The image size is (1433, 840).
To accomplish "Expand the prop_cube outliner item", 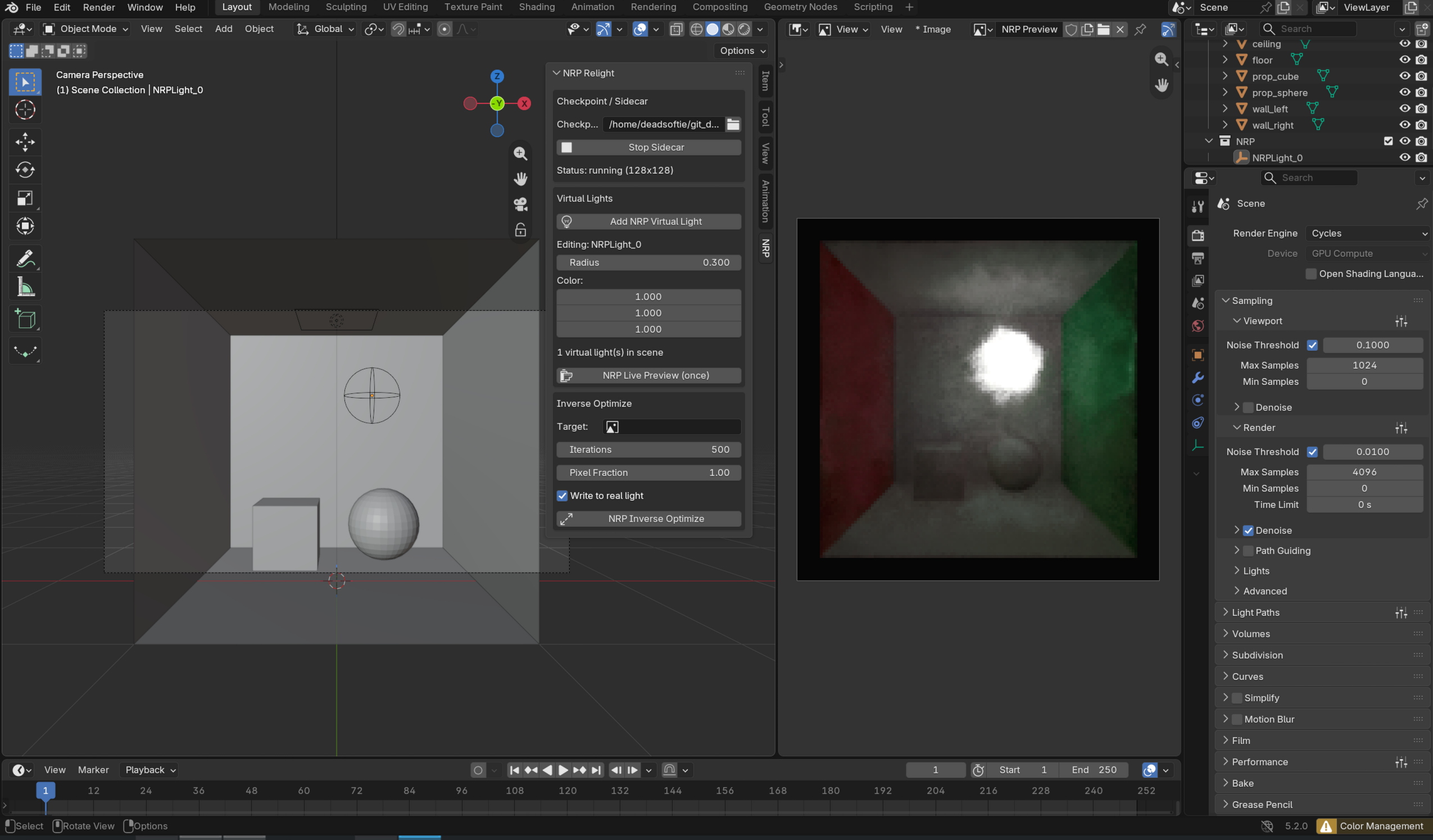I will (x=1225, y=76).
